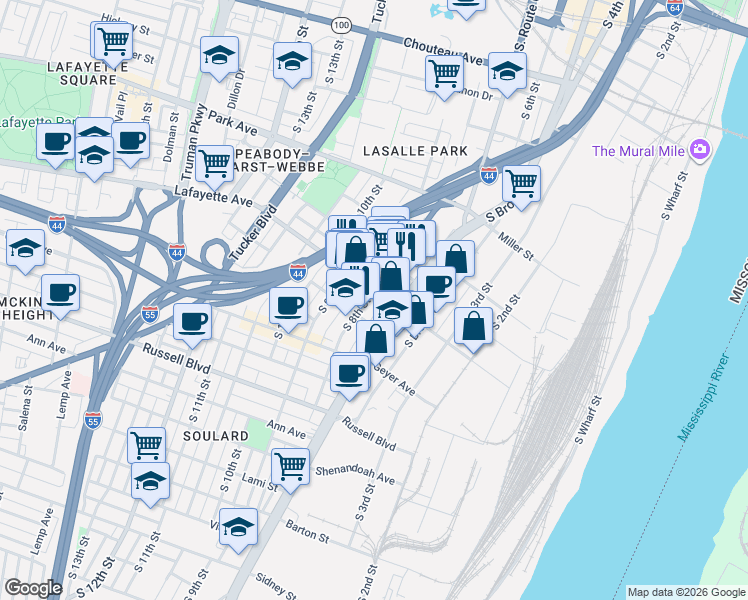Click the Interstate 64 shield
748x600 pixels.
[x=675, y=8]
